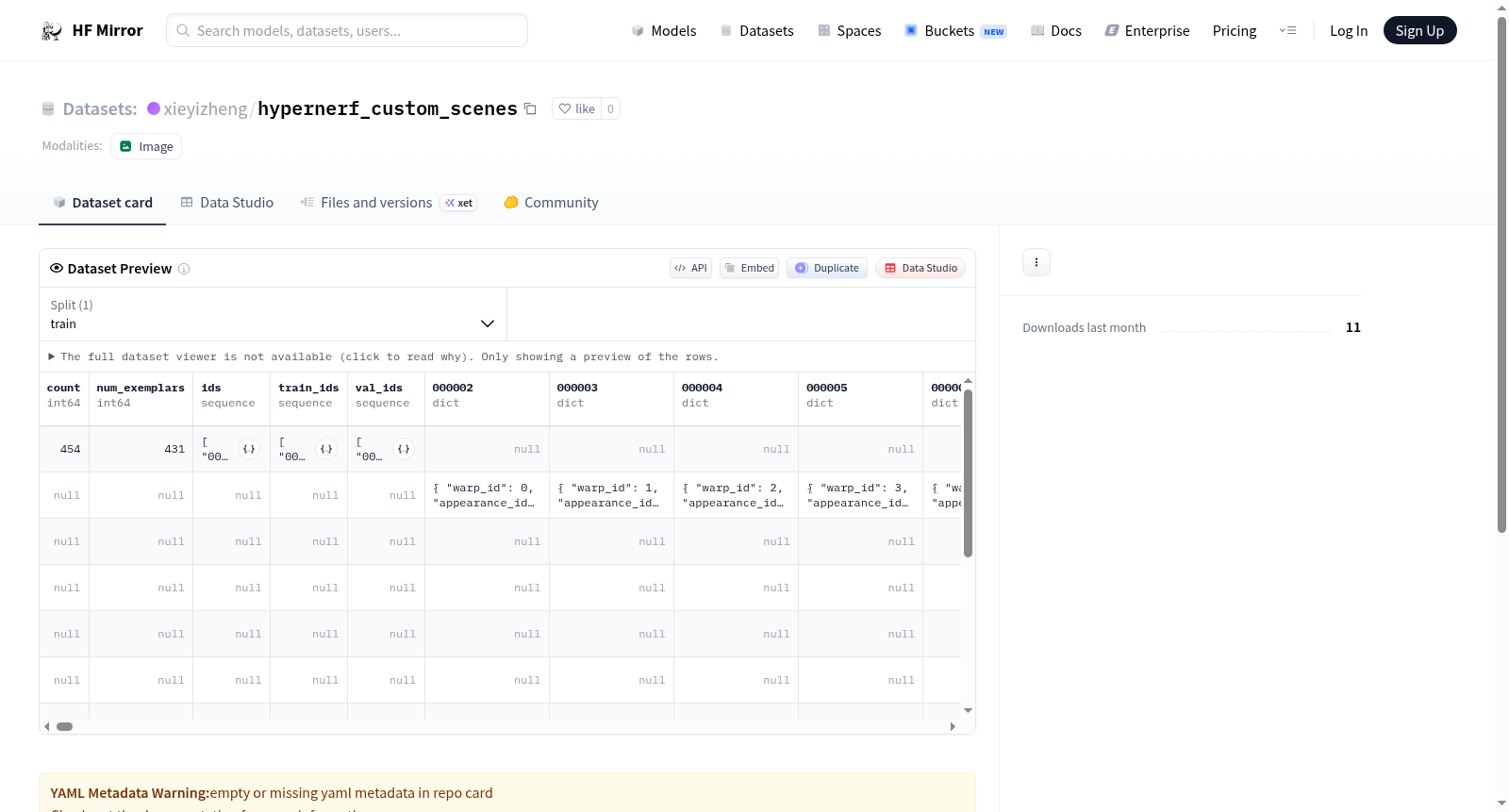Click the API button in Dataset Preview
This screenshot has height=812, width=1509.
[691, 268]
